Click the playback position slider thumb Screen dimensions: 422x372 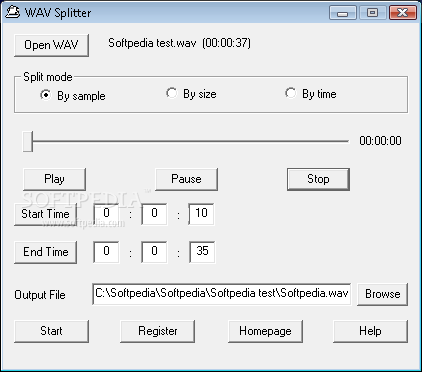click(x=28, y=141)
